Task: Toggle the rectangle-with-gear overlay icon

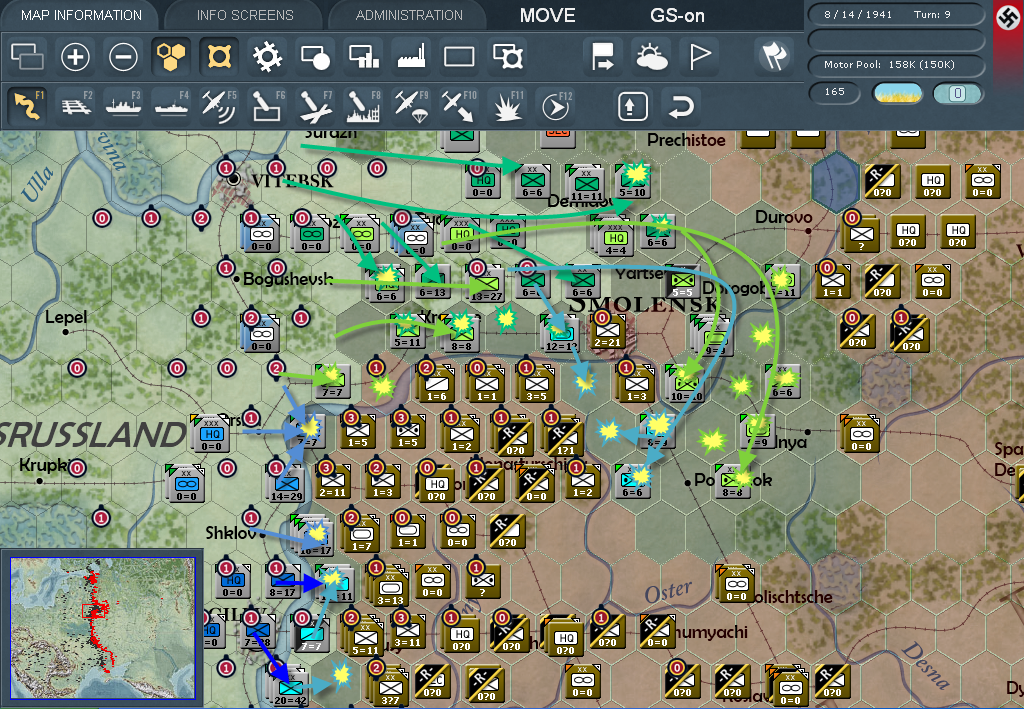Action: [507, 57]
